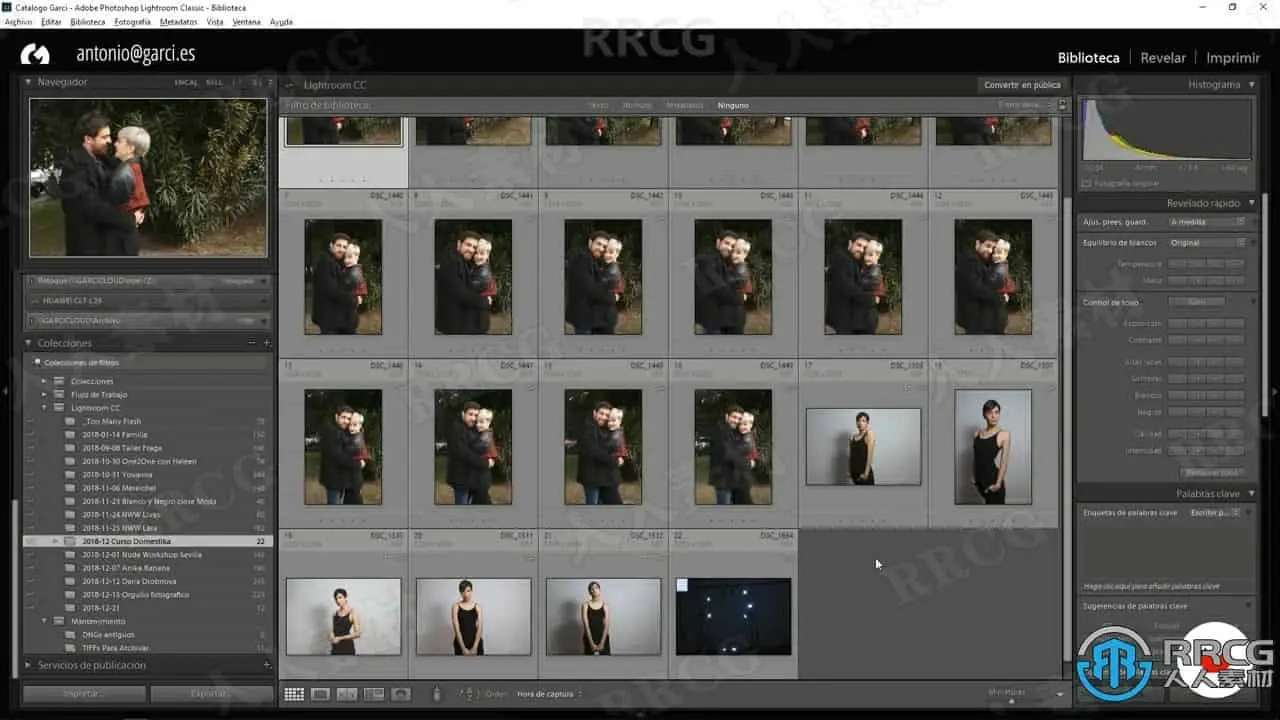1280x720 pixels.
Task: Click the Convertir en pública button
Action: pyautogui.click(x=1022, y=85)
